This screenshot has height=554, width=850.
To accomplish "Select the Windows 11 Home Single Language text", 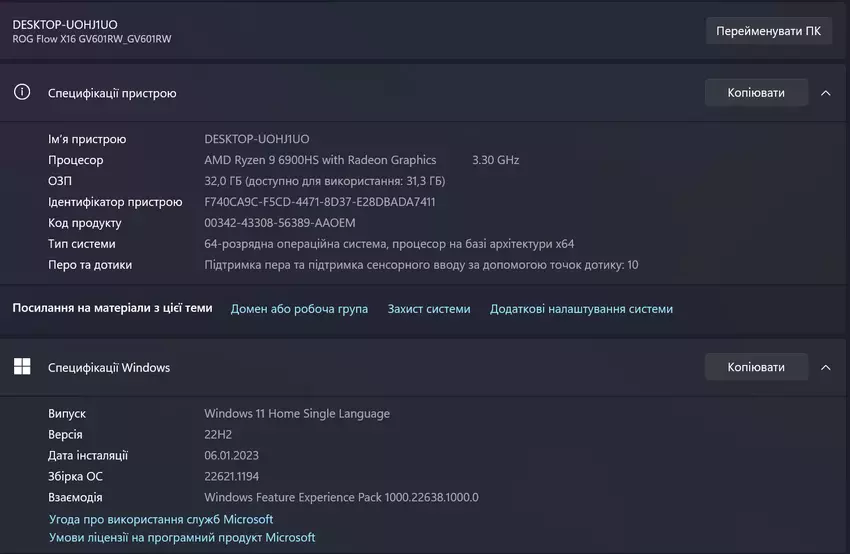I will (297, 413).
